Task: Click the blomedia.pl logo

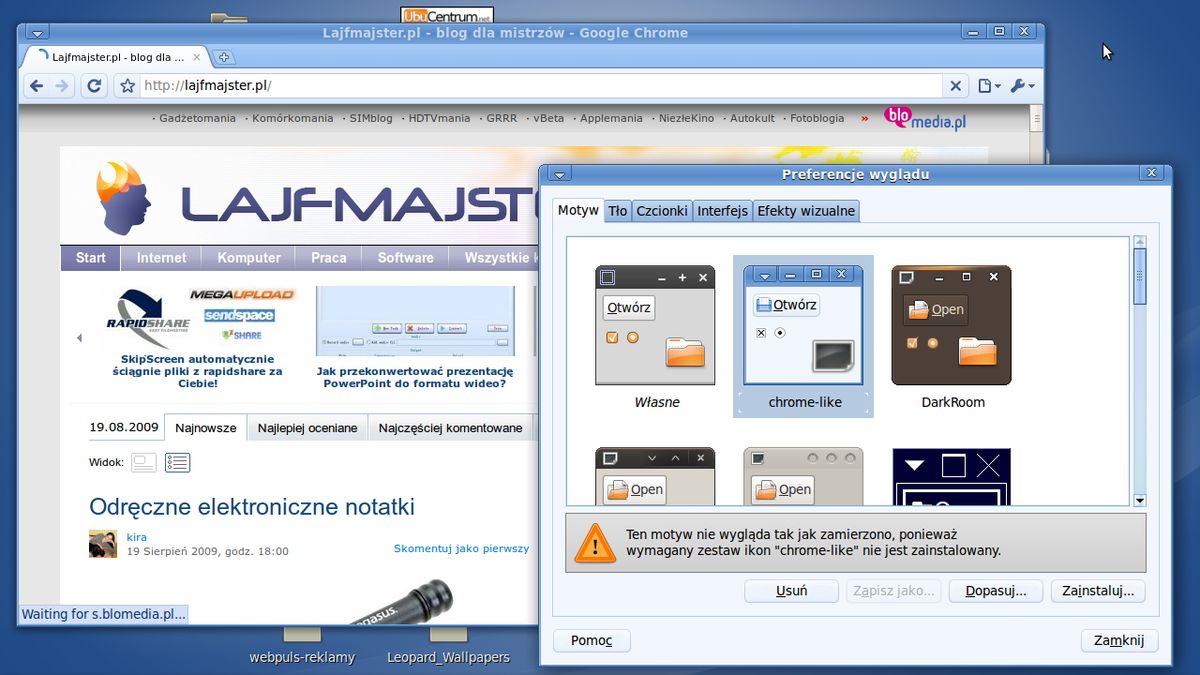Action: [x=922, y=118]
